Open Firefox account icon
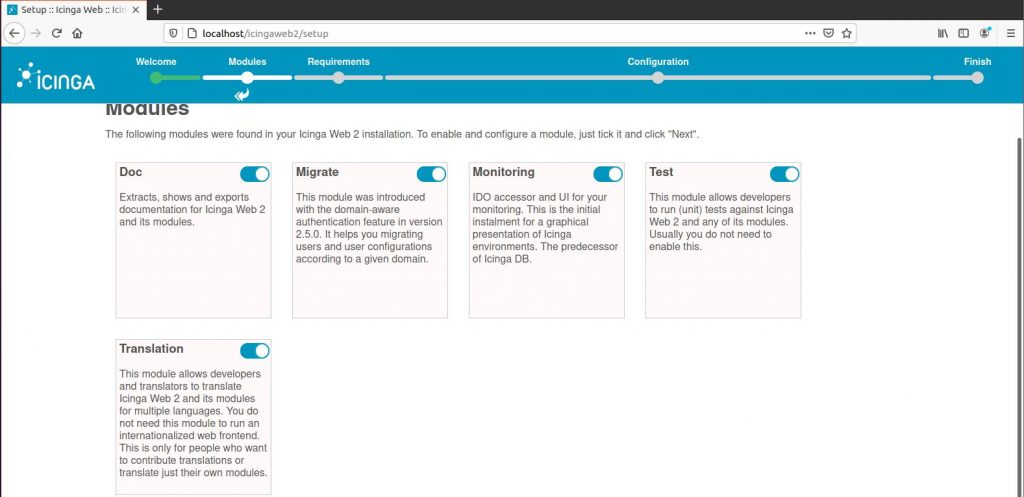This screenshot has height=497, width=1024. tap(984, 33)
